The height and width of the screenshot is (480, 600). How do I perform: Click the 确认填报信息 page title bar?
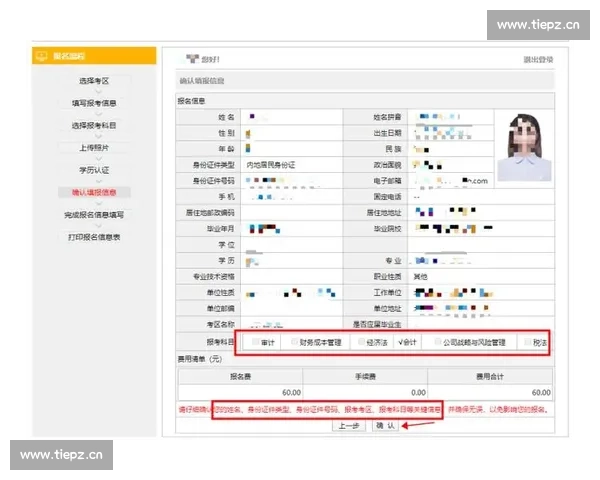(365, 81)
